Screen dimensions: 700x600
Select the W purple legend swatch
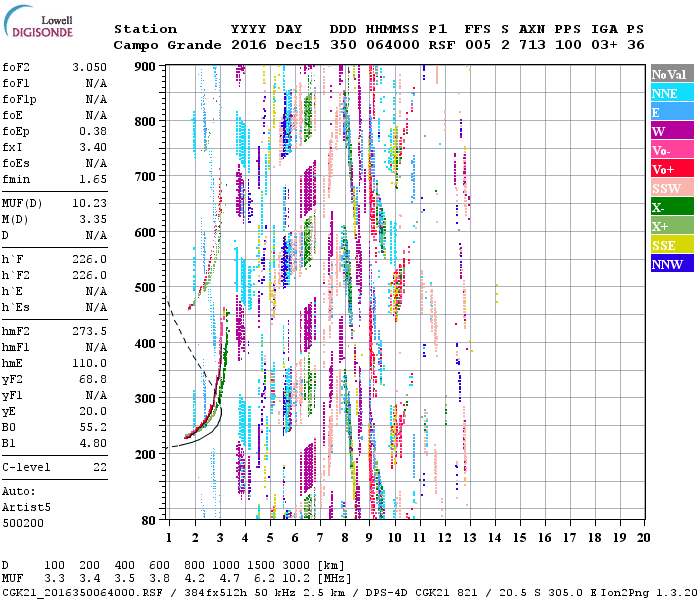tap(672, 131)
